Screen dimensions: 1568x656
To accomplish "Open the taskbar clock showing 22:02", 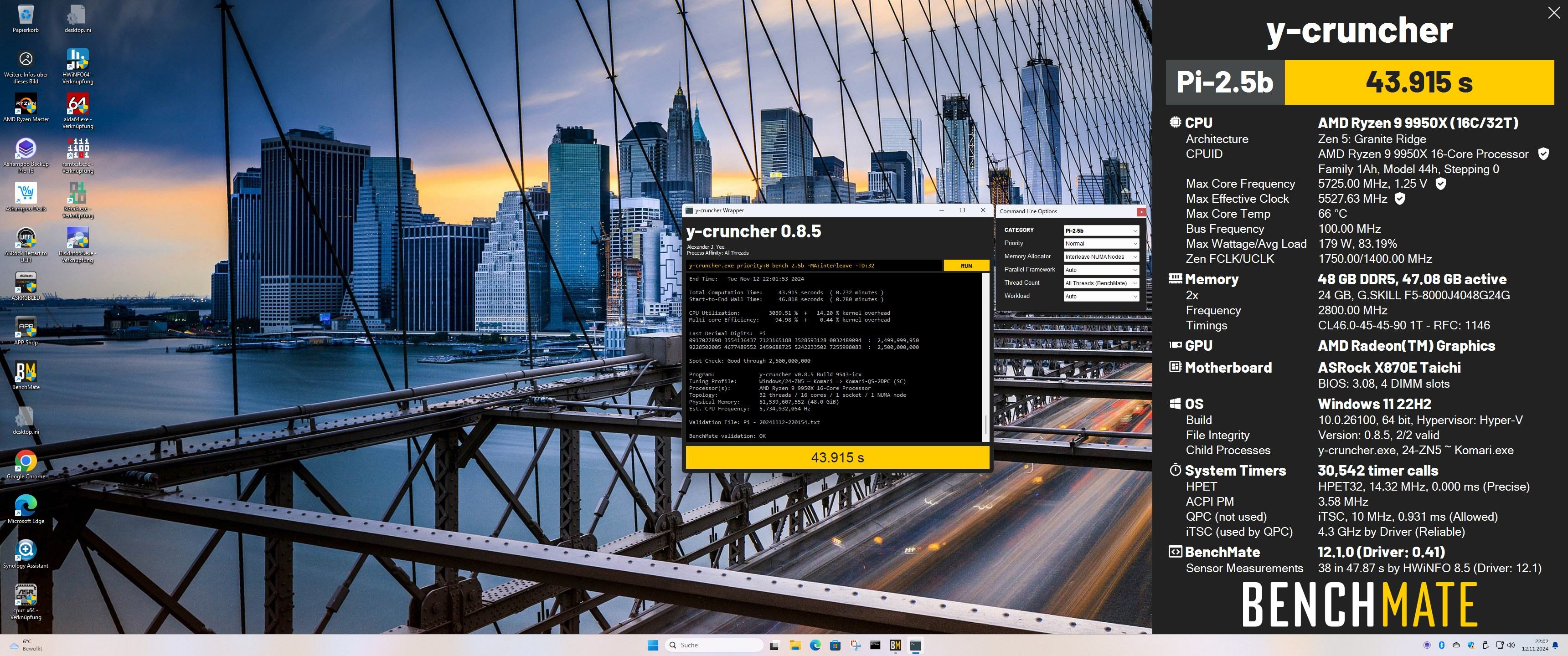I will [1535, 645].
